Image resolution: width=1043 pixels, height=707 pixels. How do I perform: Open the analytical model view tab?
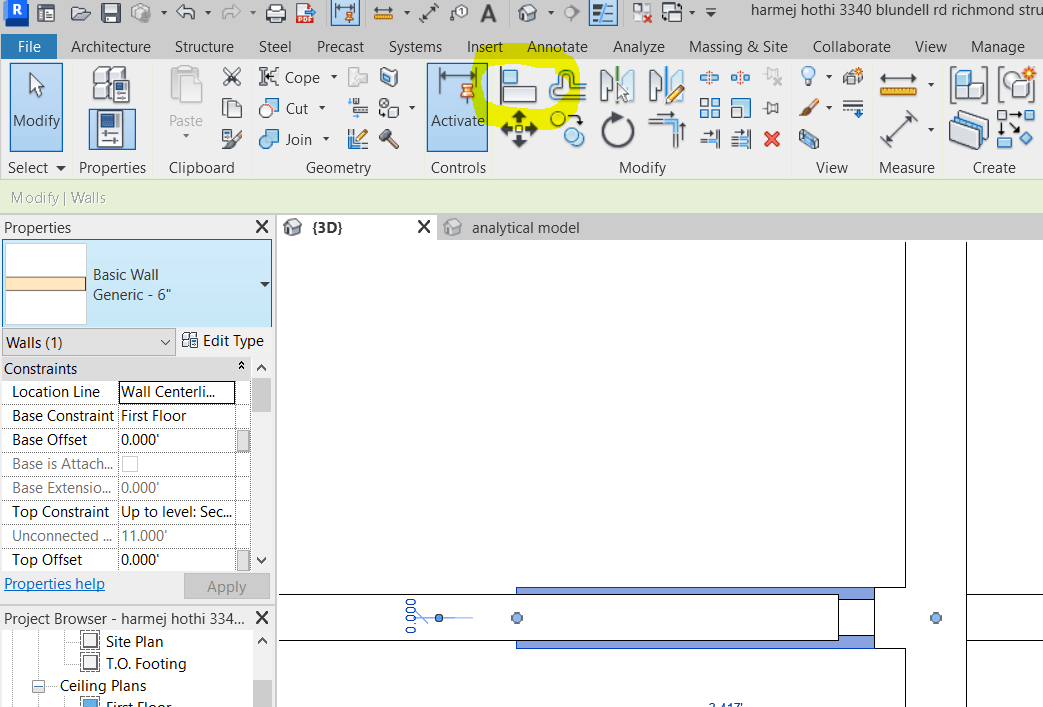(524, 227)
